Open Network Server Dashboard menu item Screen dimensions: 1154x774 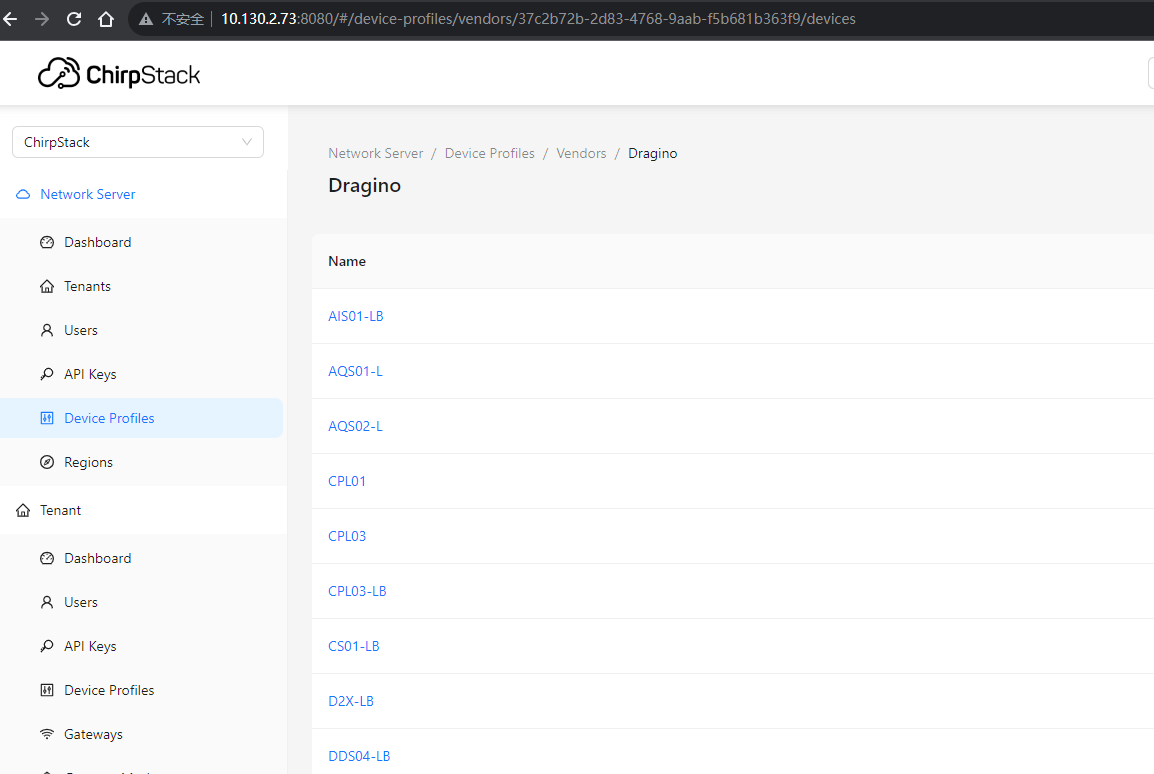pyautogui.click(x=141, y=242)
